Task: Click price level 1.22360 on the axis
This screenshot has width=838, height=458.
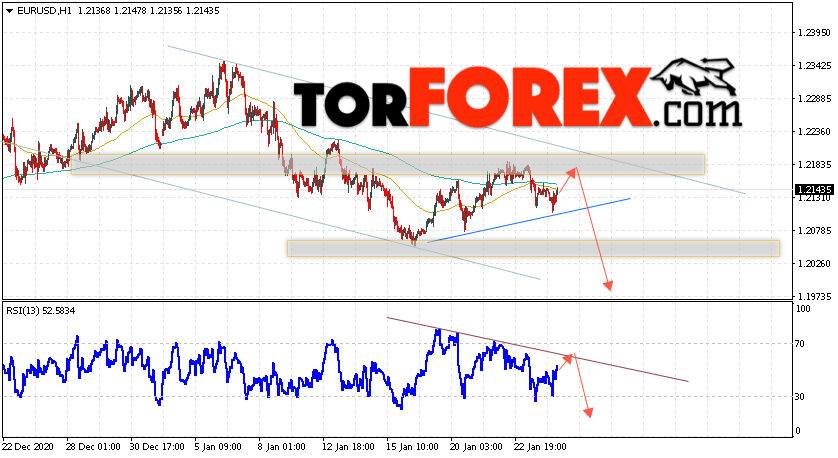Action: tap(814, 131)
